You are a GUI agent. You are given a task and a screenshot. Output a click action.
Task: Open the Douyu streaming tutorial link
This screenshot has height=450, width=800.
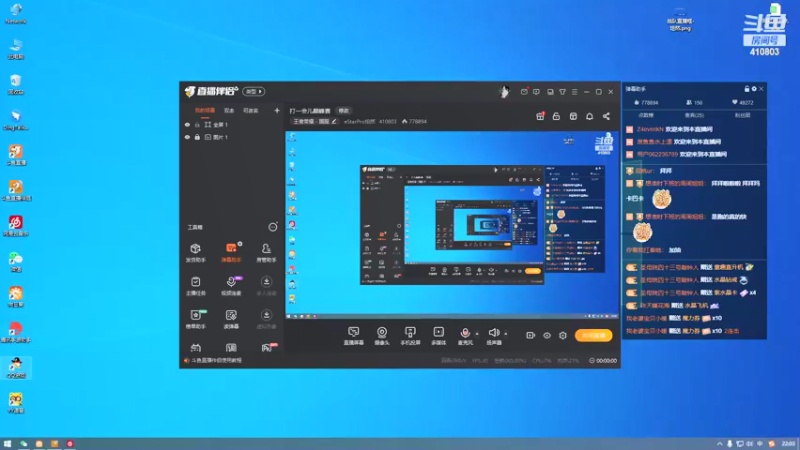tap(217, 360)
